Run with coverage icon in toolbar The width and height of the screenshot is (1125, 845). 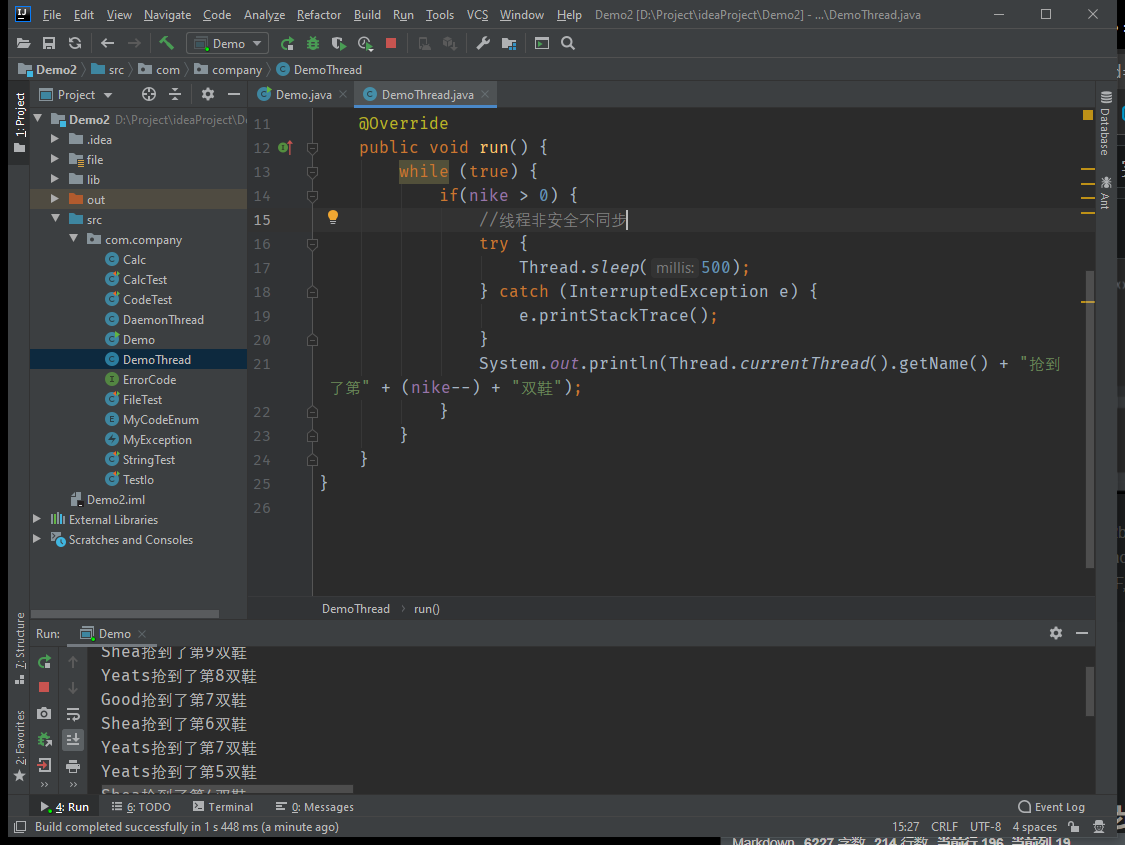339,44
